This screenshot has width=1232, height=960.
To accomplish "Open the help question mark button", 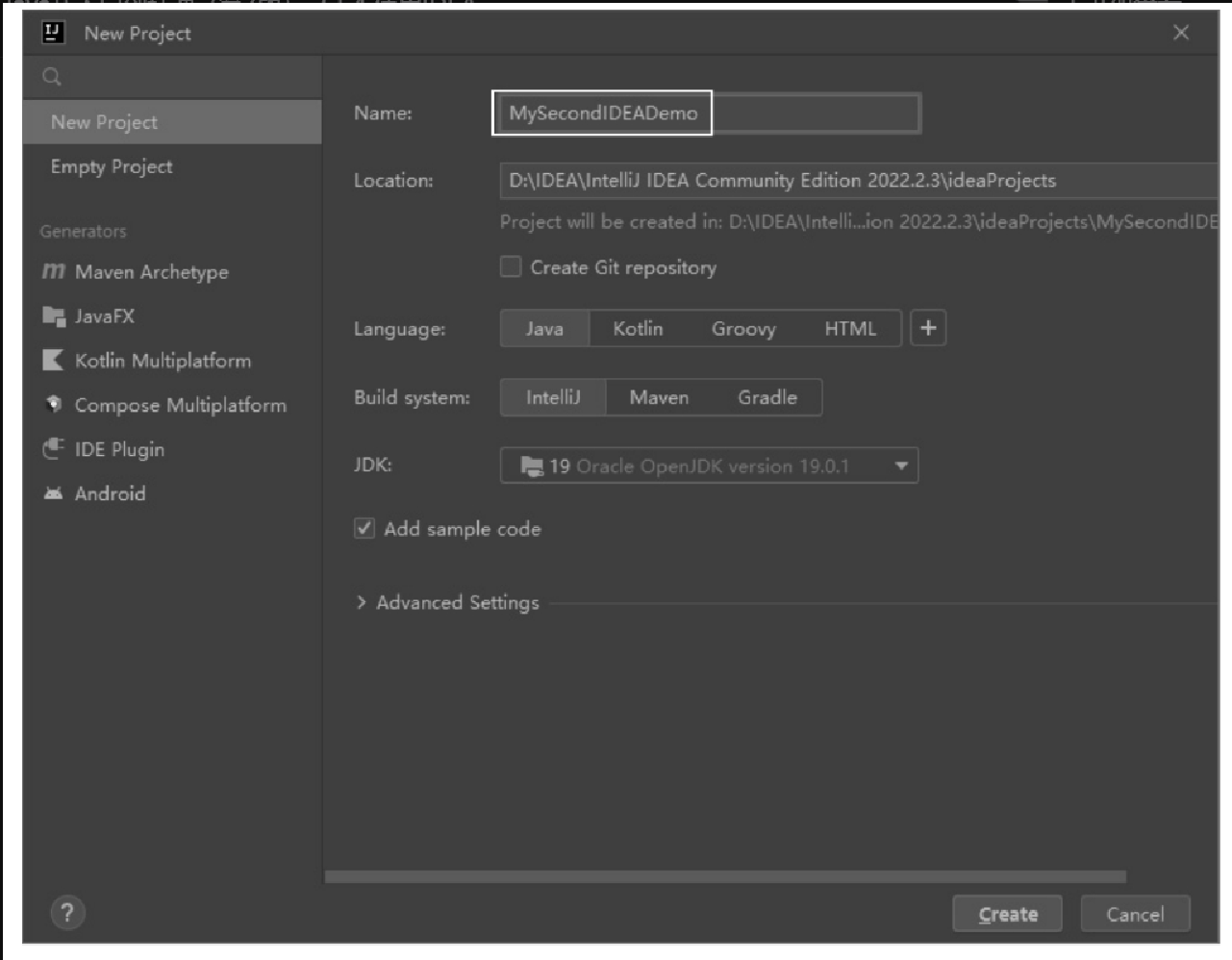I will coord(67,912).
